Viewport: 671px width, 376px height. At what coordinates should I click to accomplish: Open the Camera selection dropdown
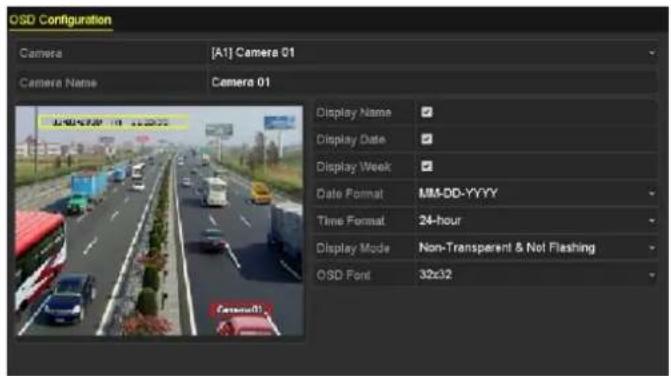point(432,53)
